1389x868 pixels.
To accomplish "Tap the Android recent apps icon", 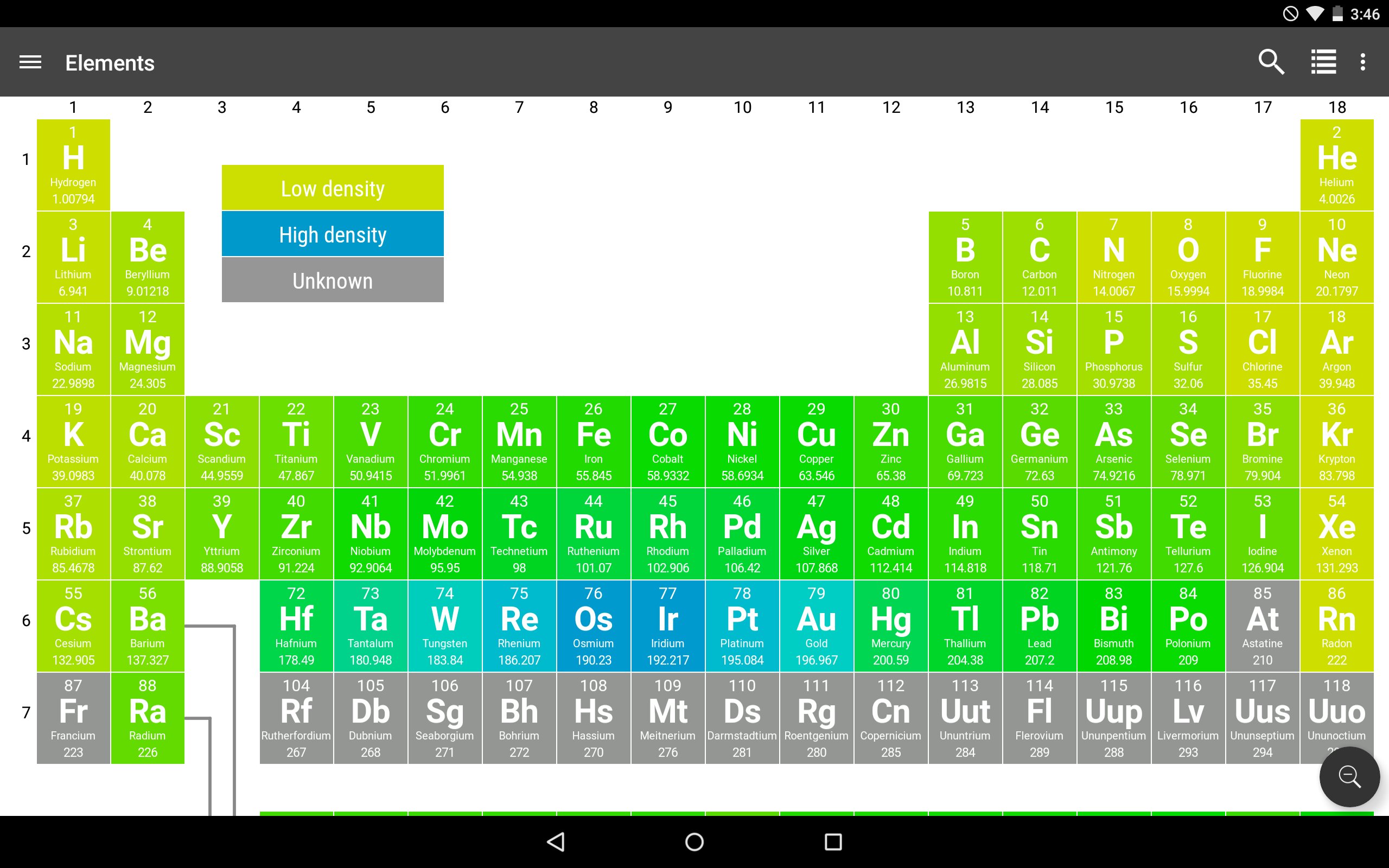I will click(833, 841).
